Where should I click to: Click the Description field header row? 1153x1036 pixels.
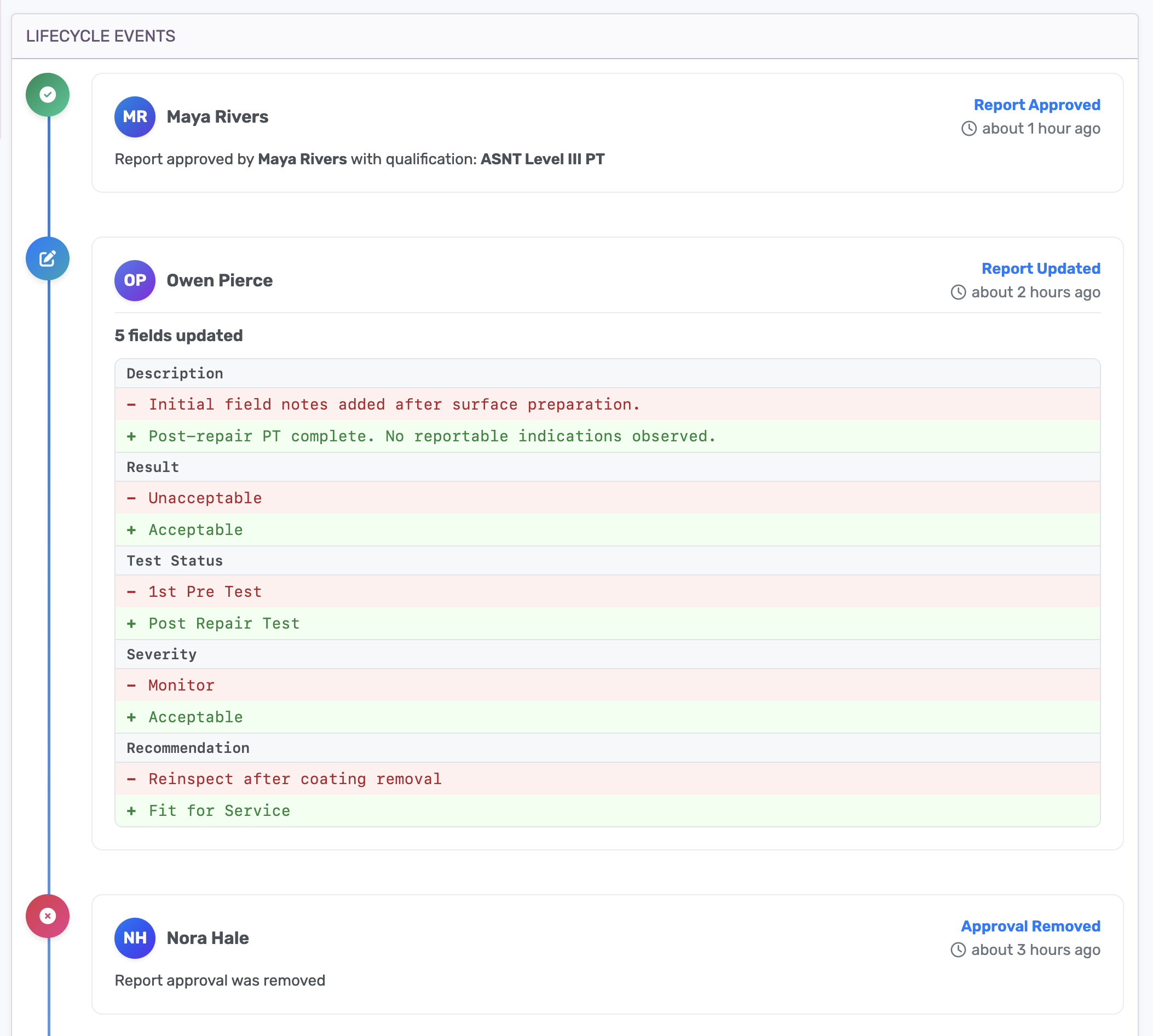(607, 373)
